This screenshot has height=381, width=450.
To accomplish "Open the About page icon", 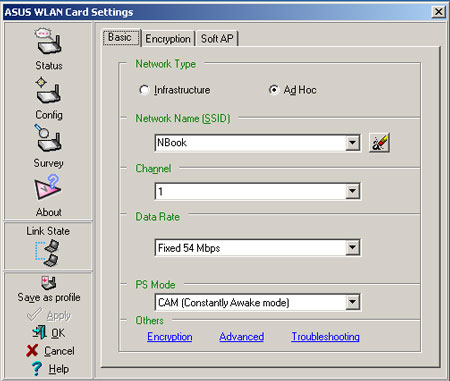I will point(48,188).
